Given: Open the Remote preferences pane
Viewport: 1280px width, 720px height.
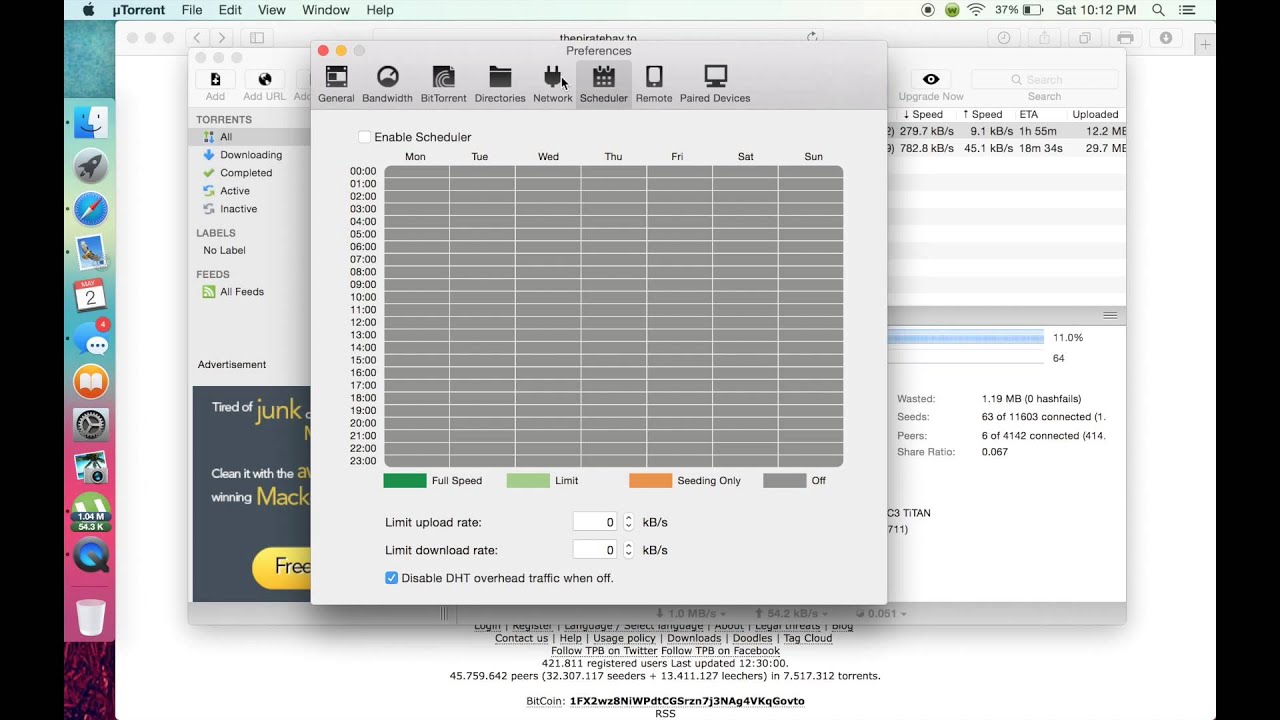Looking at the screenshot, I should (x=654, y=84).
